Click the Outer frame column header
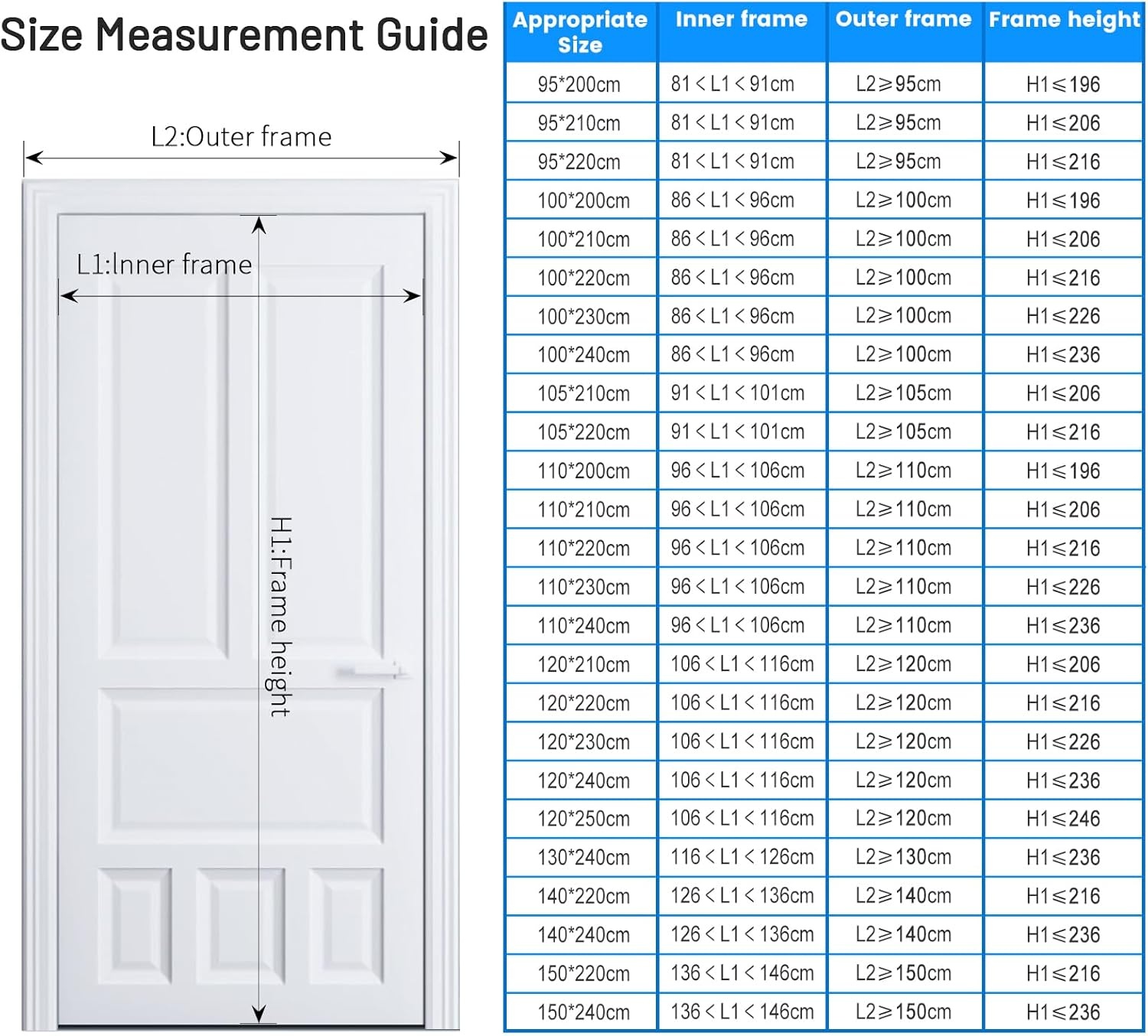This screenshot has width=1148, height=1036. 903,20
